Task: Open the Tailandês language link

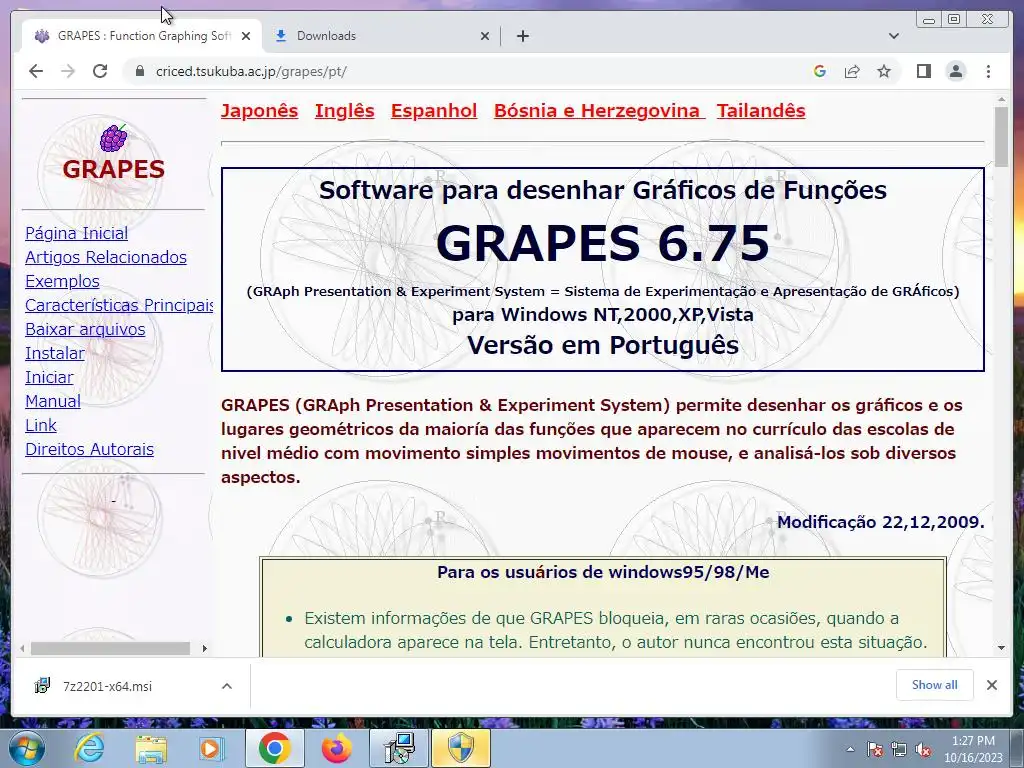Action: pyautogui.click(x=761, y=110)
